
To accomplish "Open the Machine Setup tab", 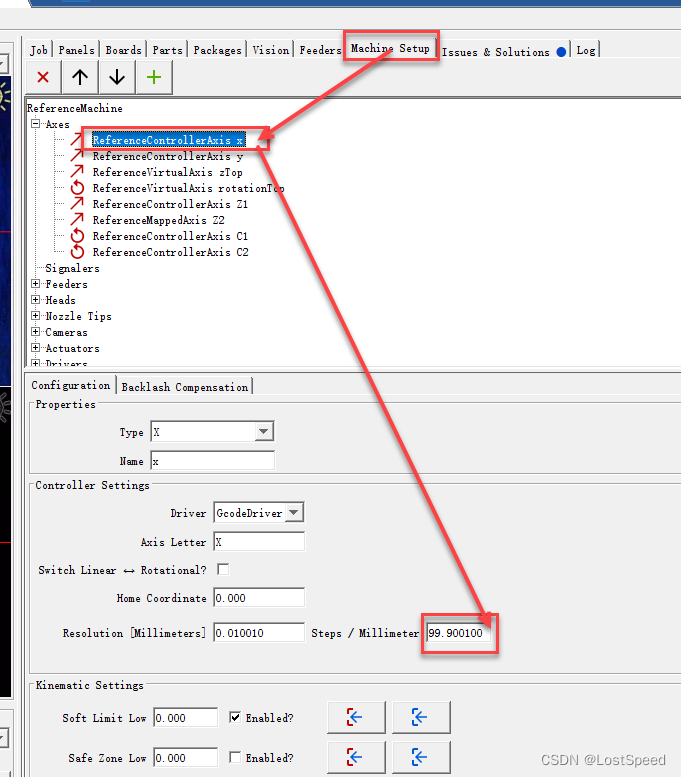I will [x=391, y=48].
